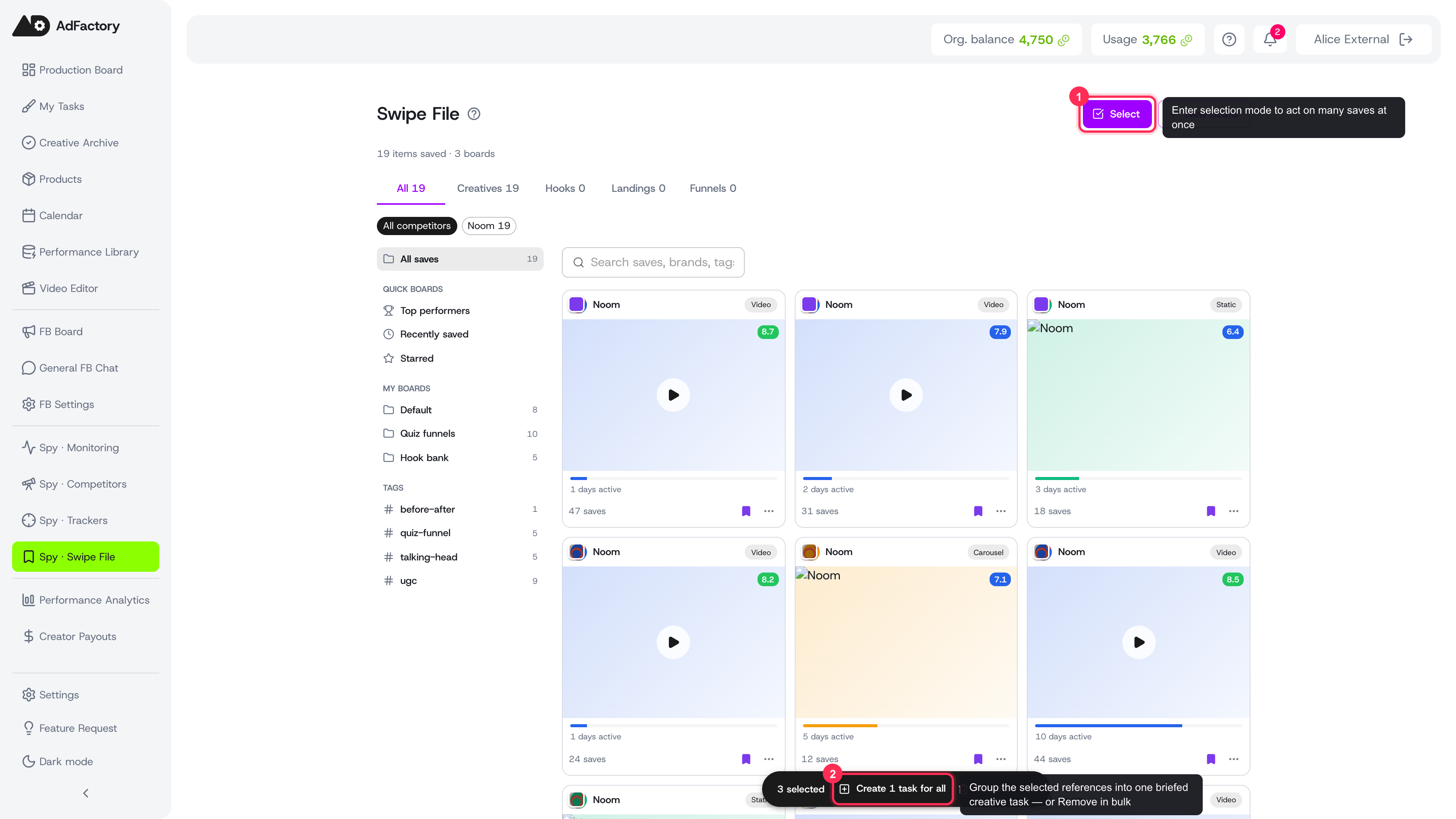This screenshot has width=1456, height=819.
Task: Play the video on the 8.2 score card
Action: 673,642
